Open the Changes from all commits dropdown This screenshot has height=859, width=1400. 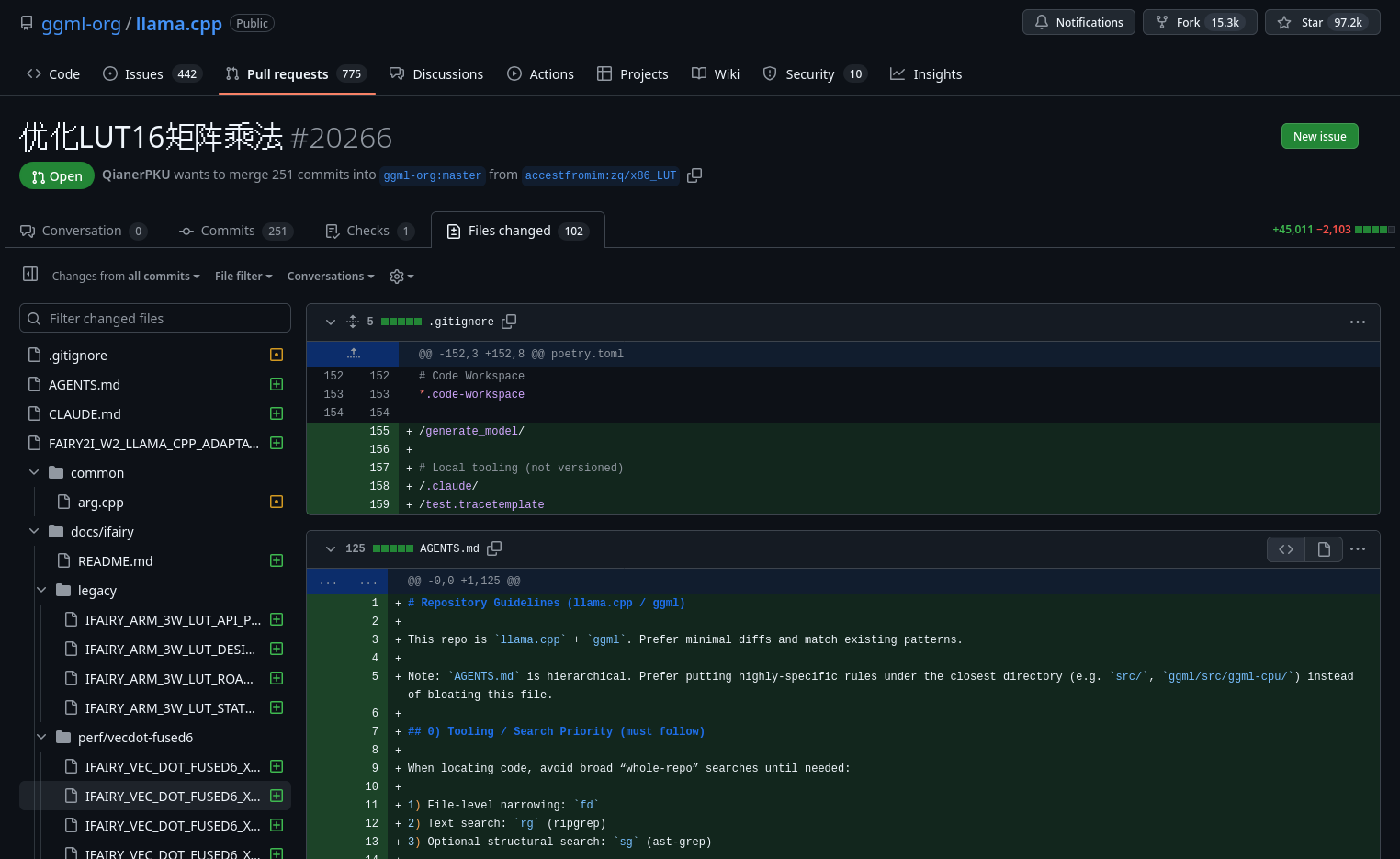click(x=126, y=277)
